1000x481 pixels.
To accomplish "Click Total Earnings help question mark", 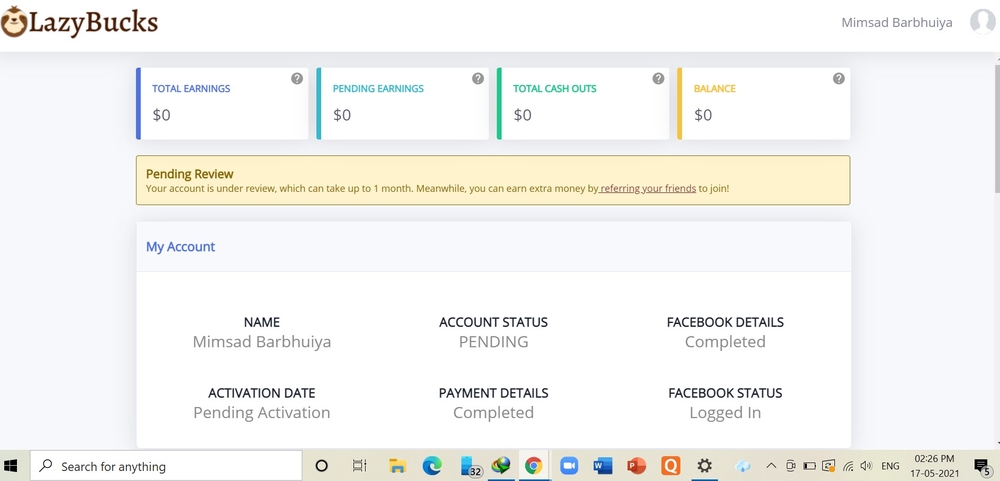I will tap(297, 79).
